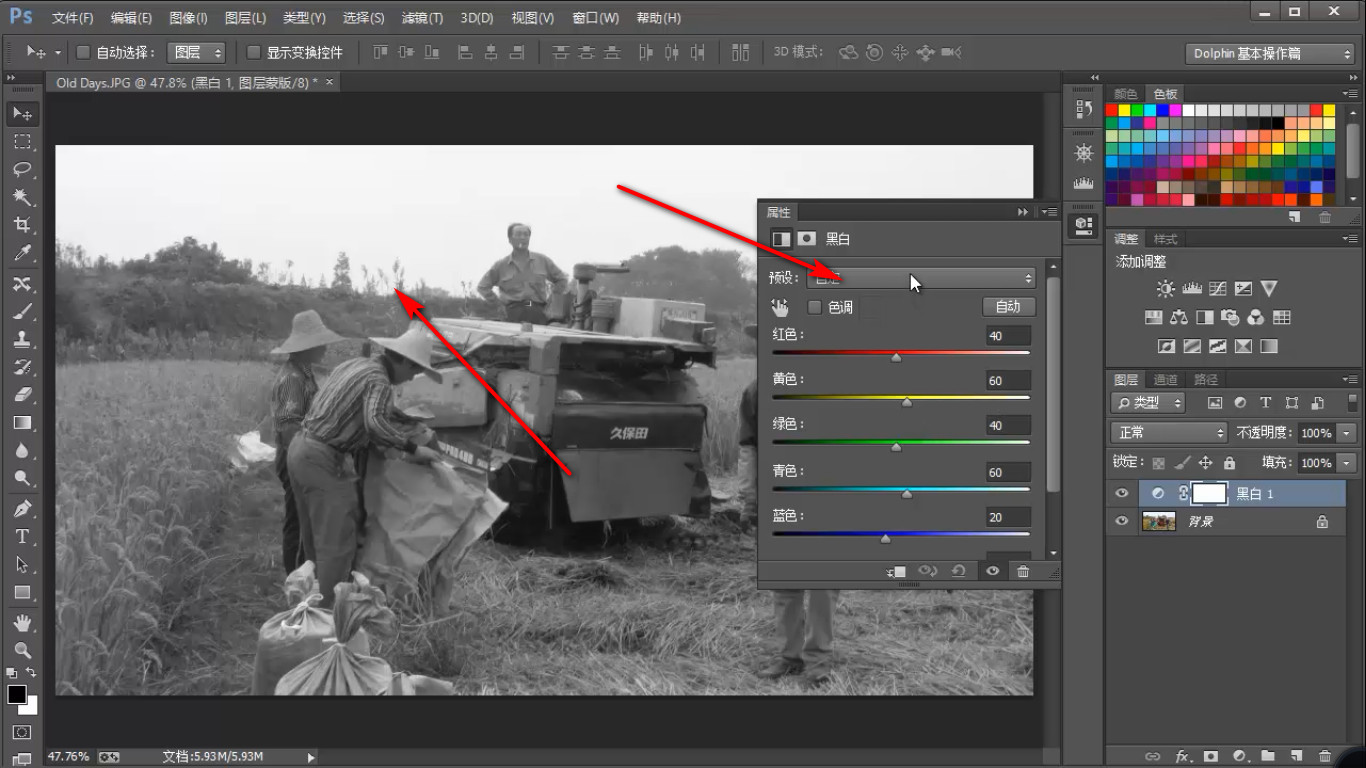Screen dimensions: 1366x768
Task: Click the 黄色 value input field
Action: coord(1006,380)
